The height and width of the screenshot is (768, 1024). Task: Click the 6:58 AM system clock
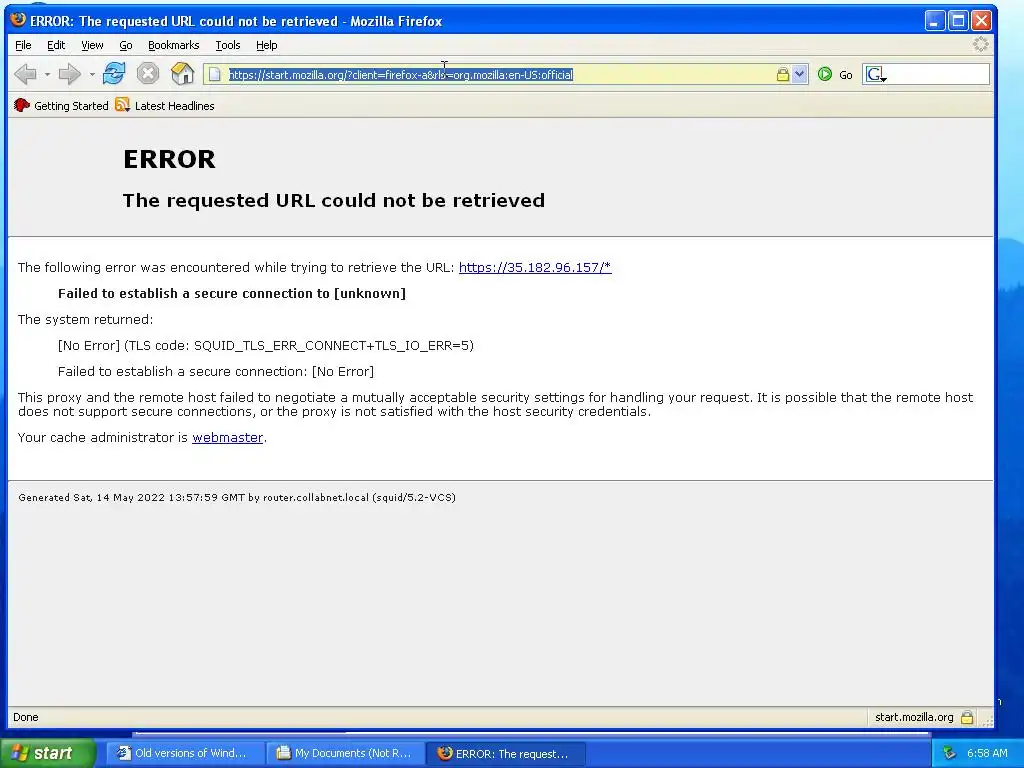[x=987, y=753]
